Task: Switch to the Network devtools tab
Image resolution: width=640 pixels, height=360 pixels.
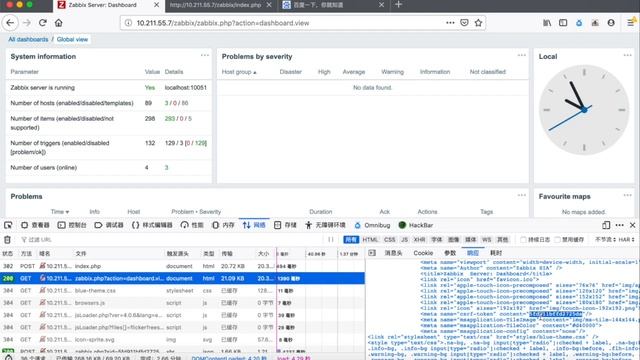Action: tap(254, 225)
